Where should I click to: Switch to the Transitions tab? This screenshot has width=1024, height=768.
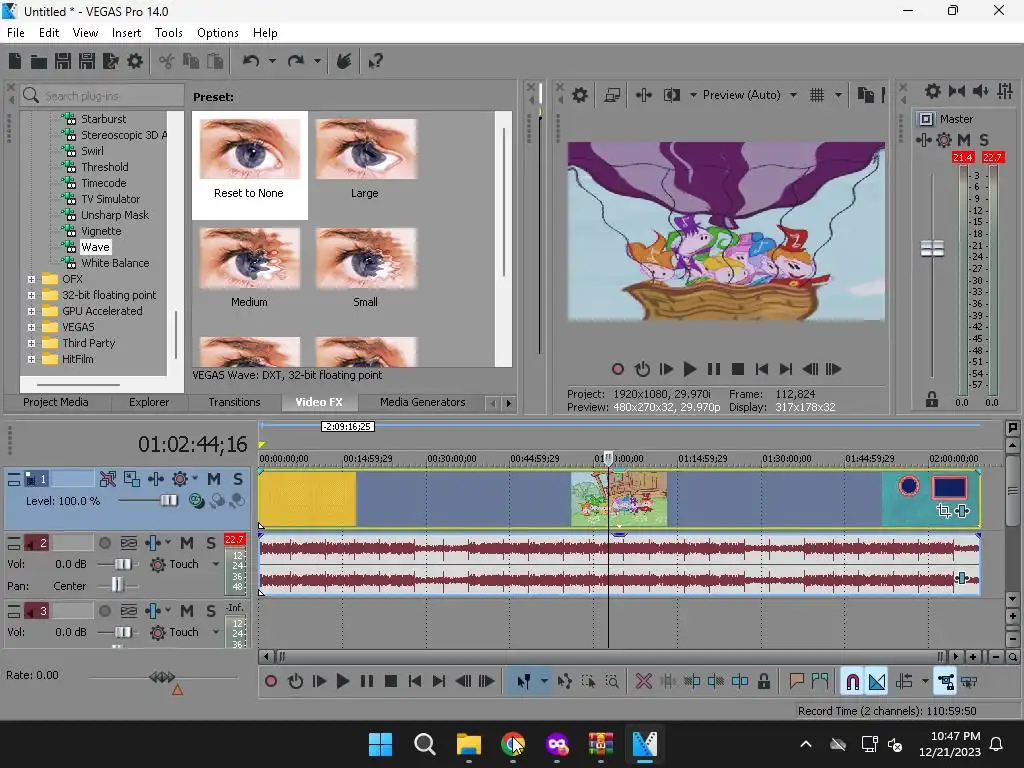click(x=234, y=402)
